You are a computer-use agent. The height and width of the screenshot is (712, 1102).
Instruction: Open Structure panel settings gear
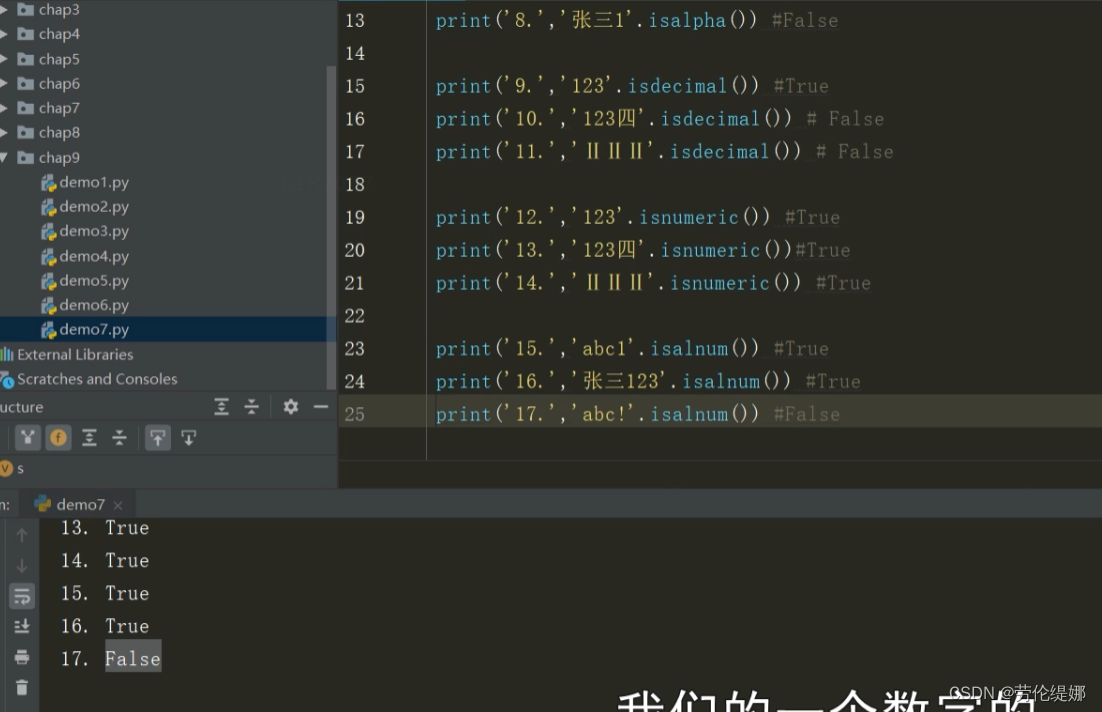click(x=289, y=407)
